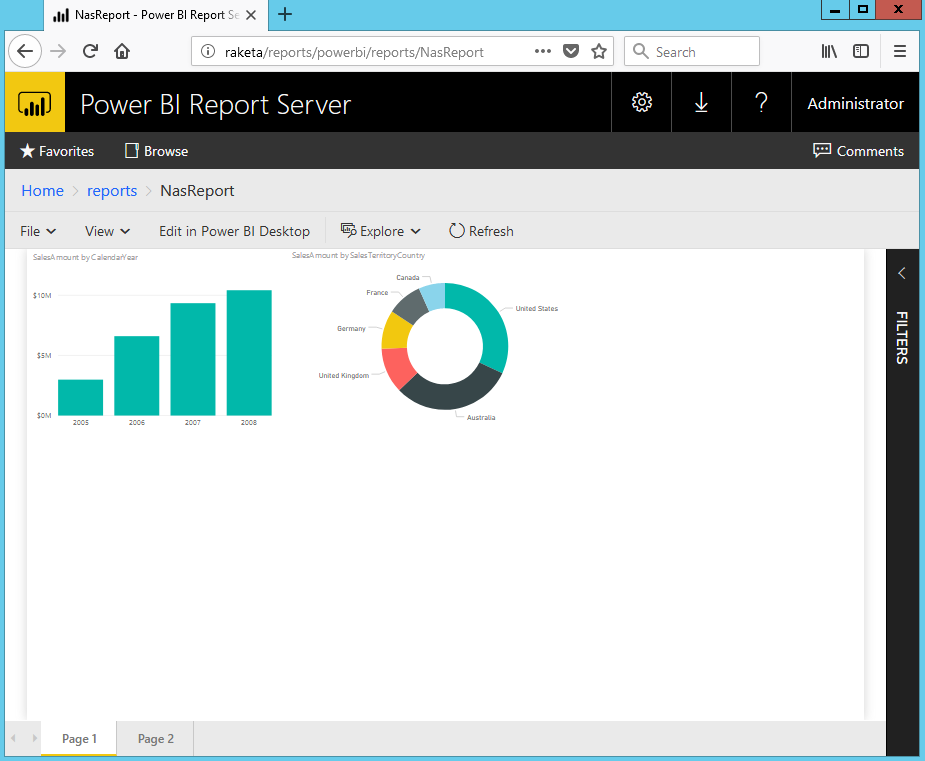Switch to Page 1 tab
This screenshot has height=761, width=925.
tap(79, 739)
